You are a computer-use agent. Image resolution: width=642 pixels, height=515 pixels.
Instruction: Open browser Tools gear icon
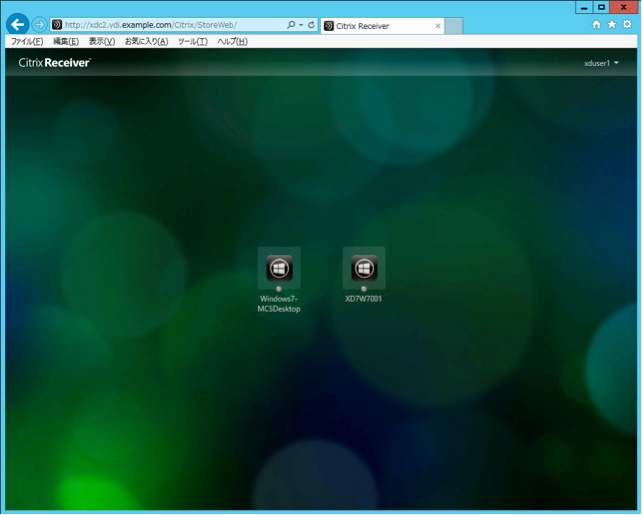(627, 25)
